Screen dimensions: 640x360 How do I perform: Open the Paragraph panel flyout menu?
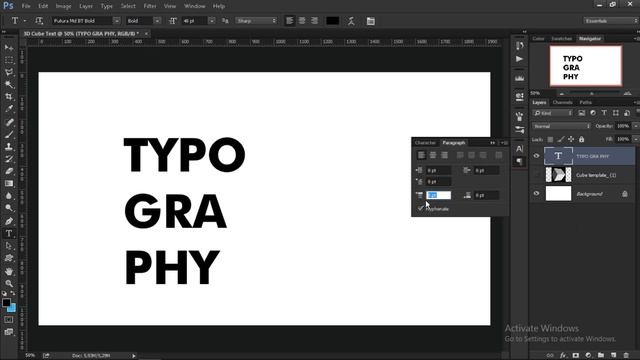504,143
